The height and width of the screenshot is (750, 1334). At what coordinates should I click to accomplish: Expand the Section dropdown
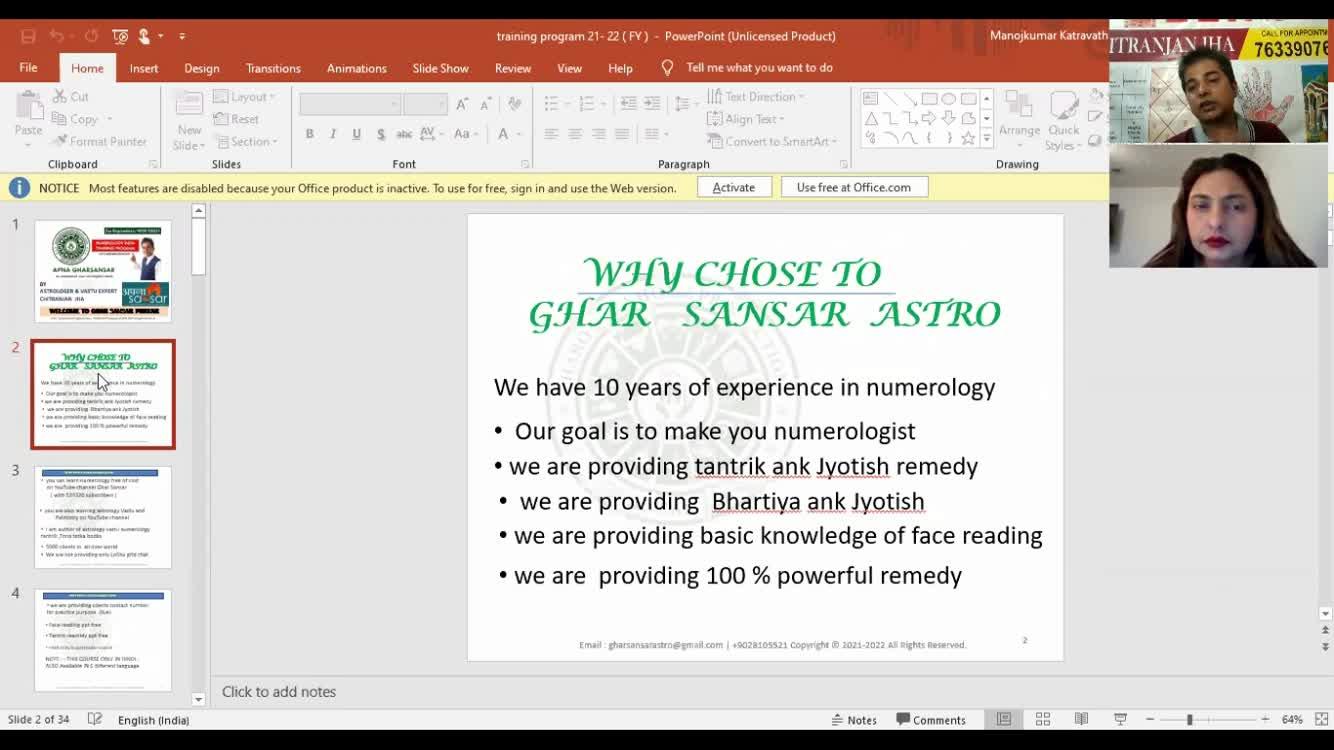[246, 142]
